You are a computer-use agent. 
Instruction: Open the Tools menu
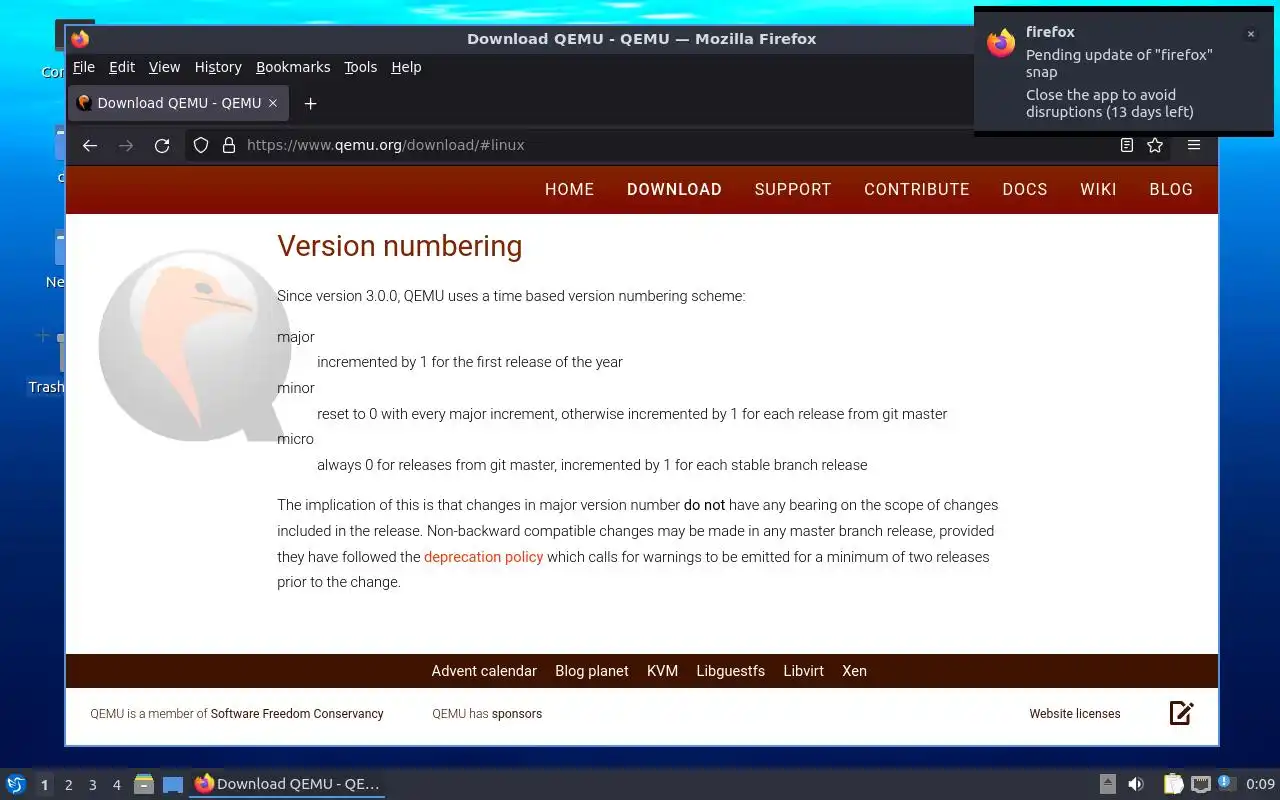360,67
